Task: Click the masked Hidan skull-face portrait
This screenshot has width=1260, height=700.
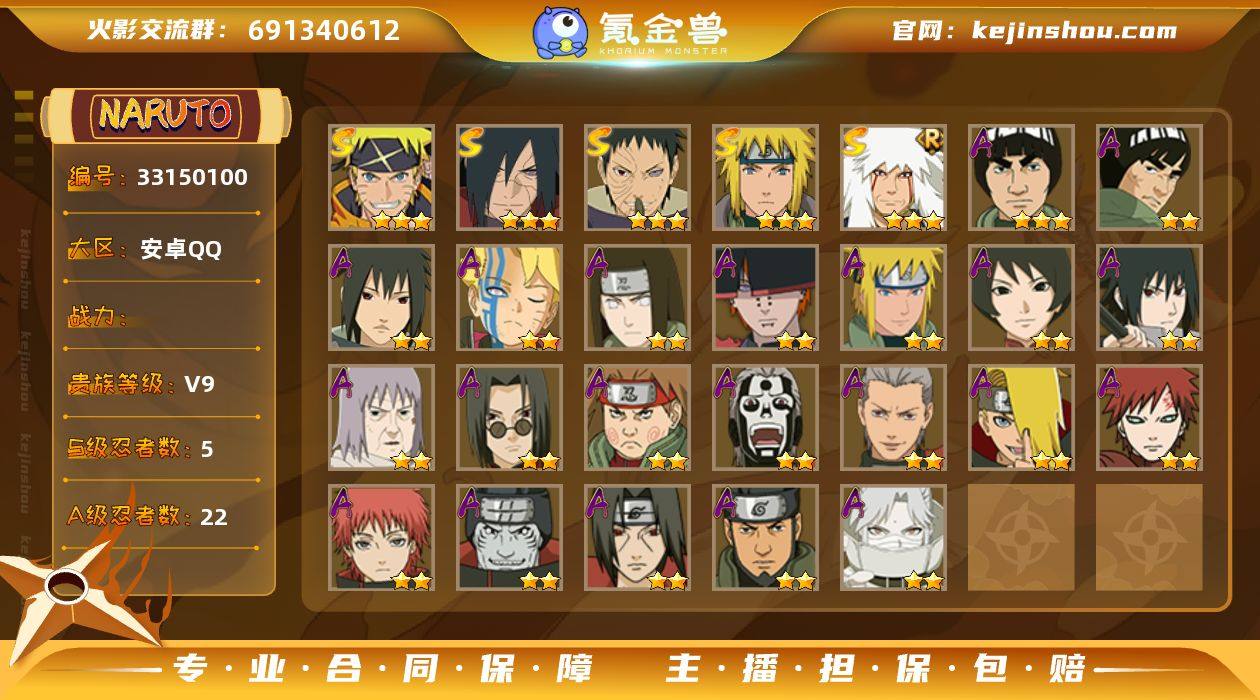Action: coord(765,418)
